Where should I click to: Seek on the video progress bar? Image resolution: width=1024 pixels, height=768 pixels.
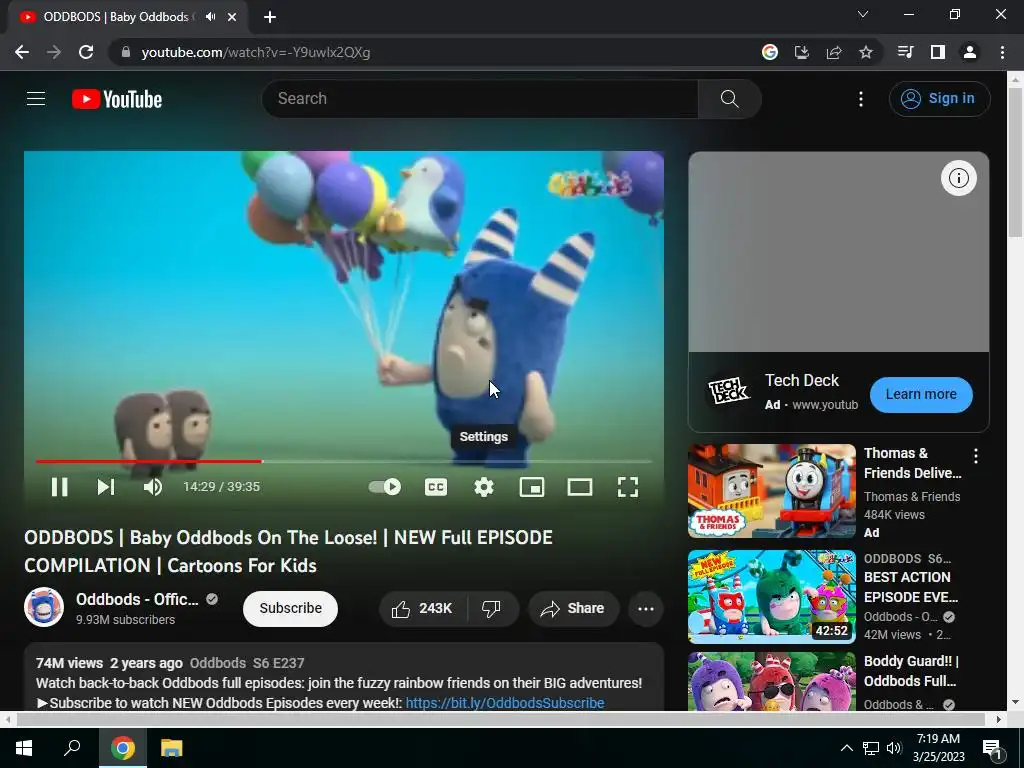point(344,461)
